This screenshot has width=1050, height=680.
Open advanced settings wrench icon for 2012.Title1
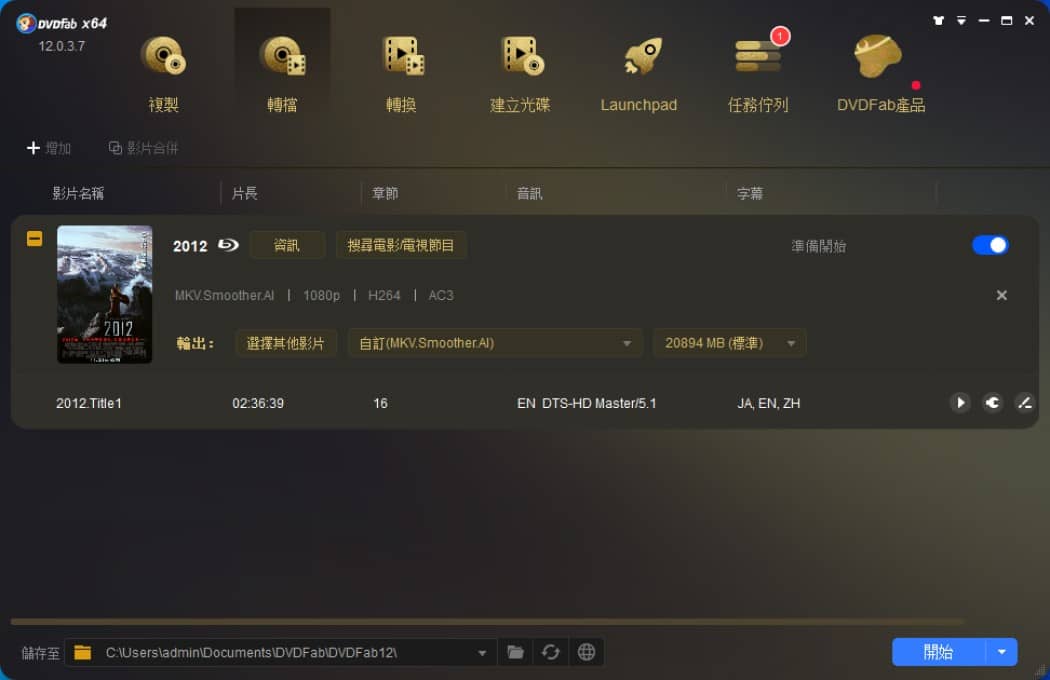click(x=992, y=403)
